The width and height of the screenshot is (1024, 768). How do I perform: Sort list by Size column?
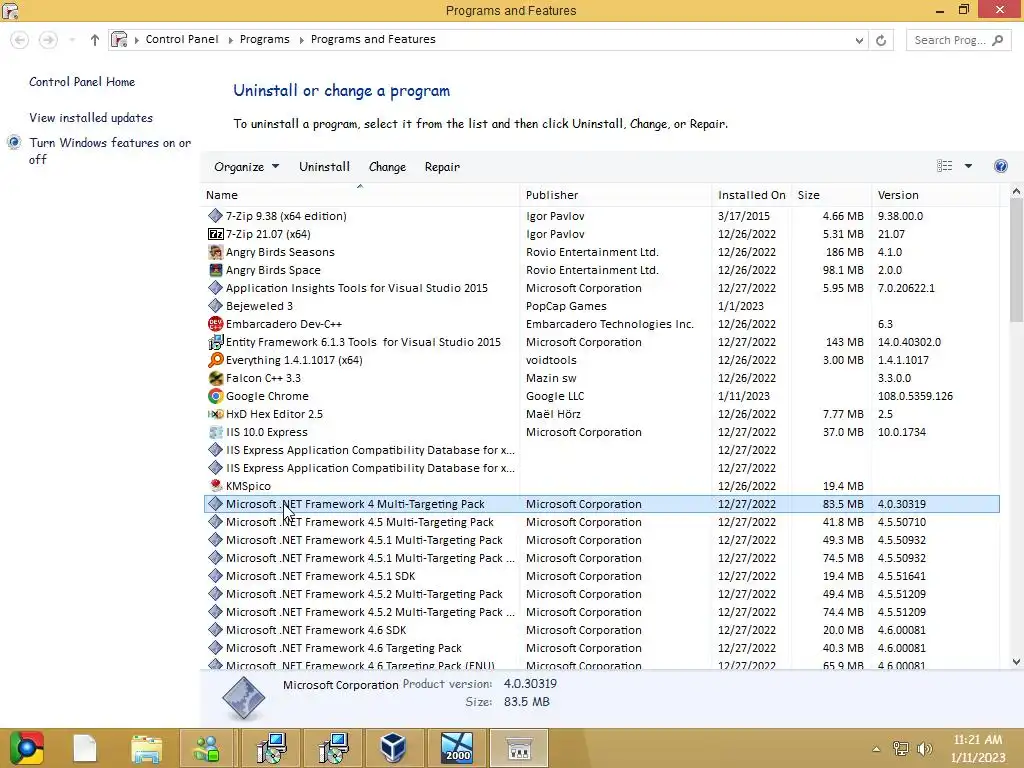tap(831, 195)
